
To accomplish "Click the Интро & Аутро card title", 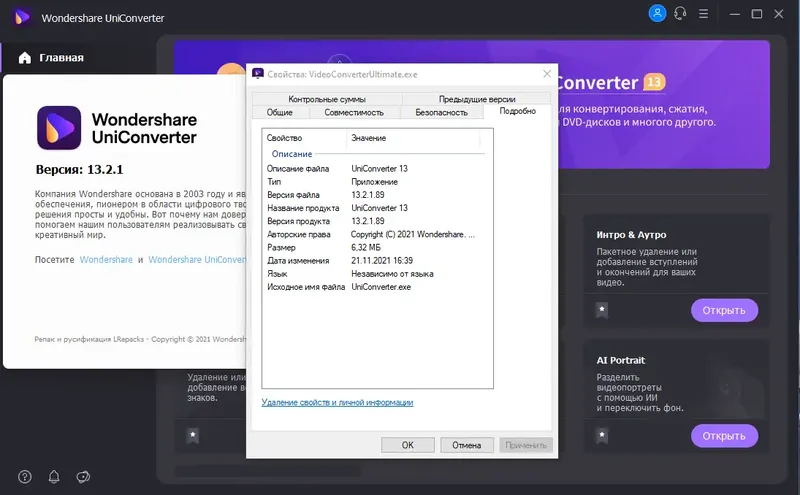I will [631, 235].
